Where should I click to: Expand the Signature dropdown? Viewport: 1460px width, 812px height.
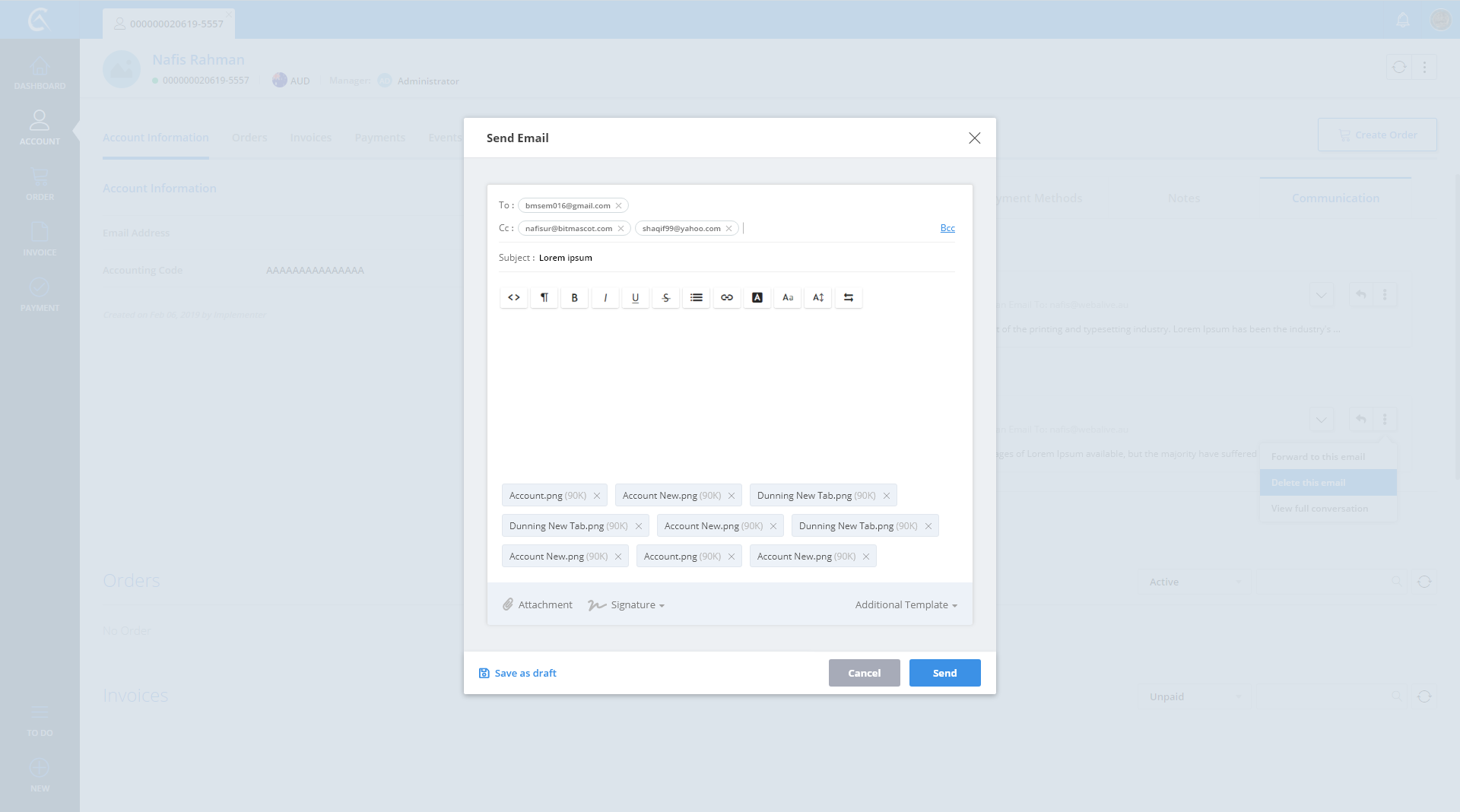coord(627,605)
